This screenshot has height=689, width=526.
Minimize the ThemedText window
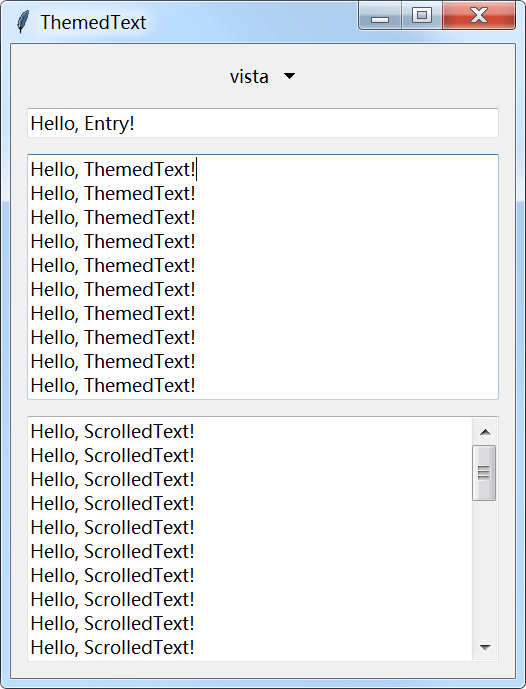[380, 16]
